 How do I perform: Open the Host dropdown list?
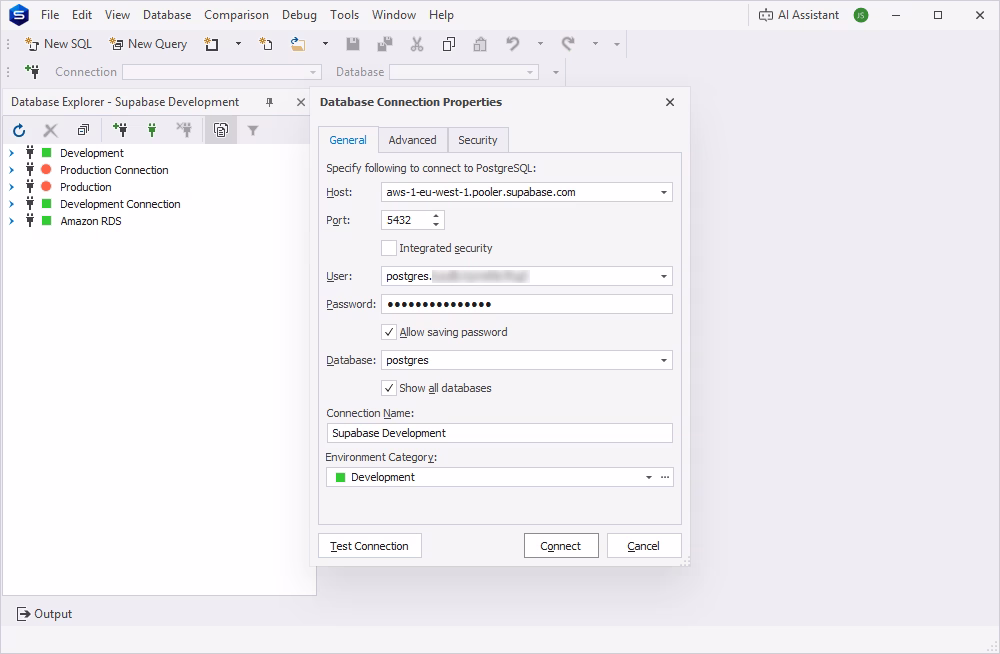click(664, 192)
